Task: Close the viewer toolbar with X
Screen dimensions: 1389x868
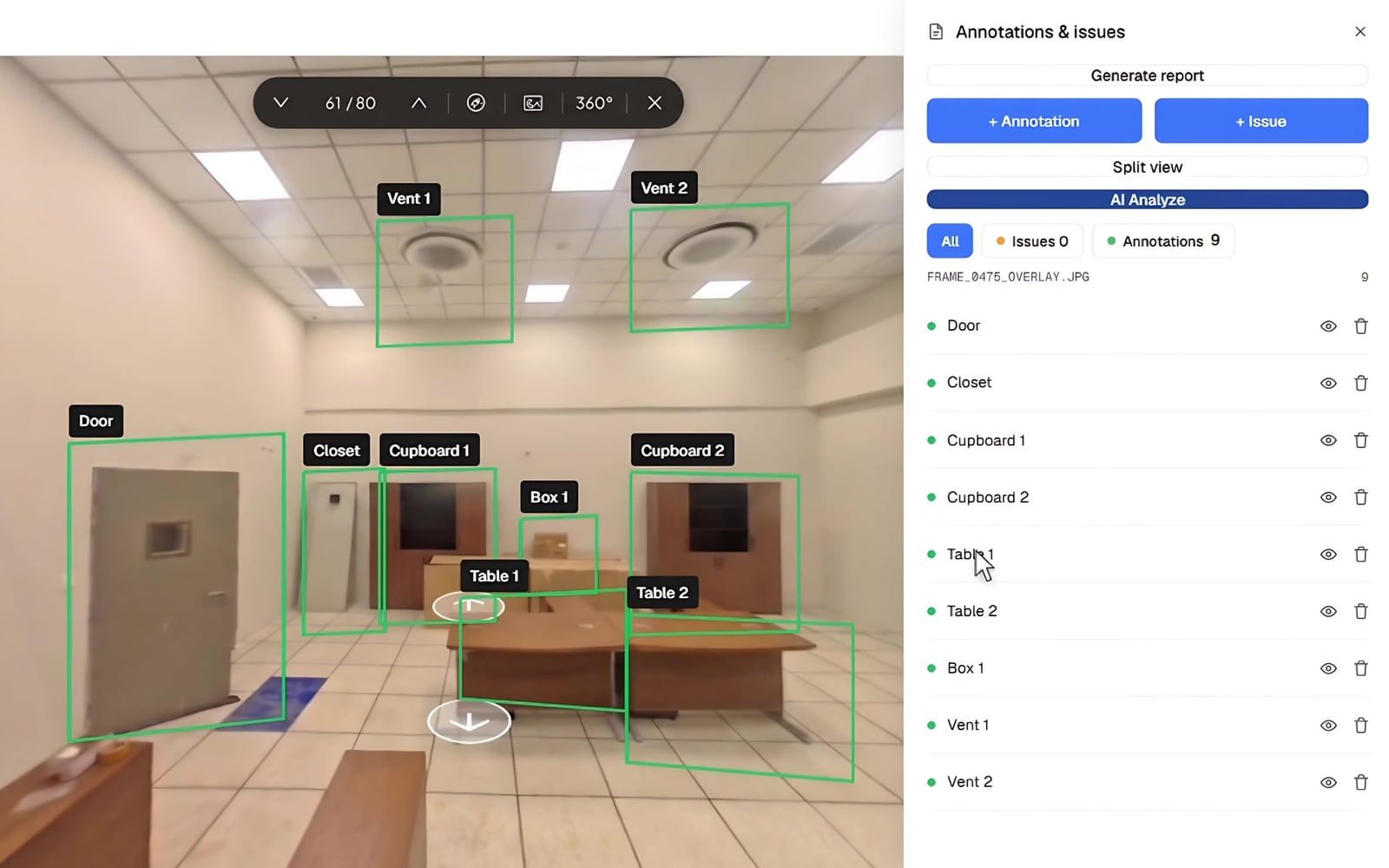Action: click(655, 102)
